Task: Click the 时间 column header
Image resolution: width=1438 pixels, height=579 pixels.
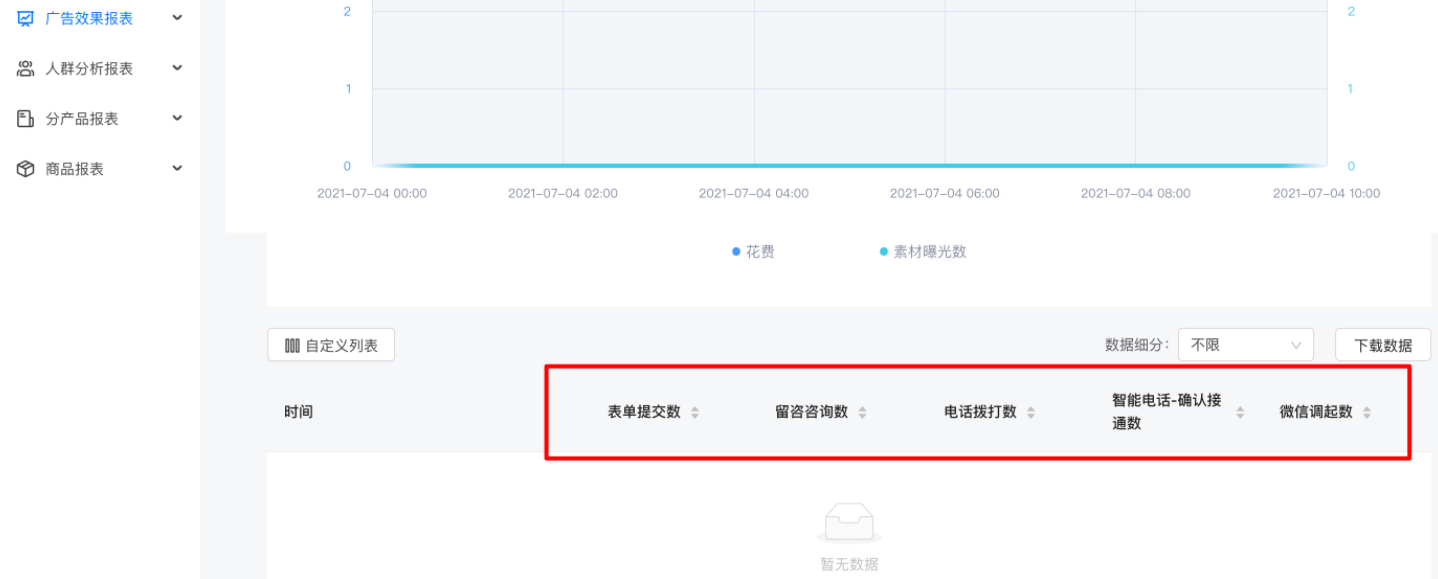Action: pyautogui.click(x=298, y=411)
